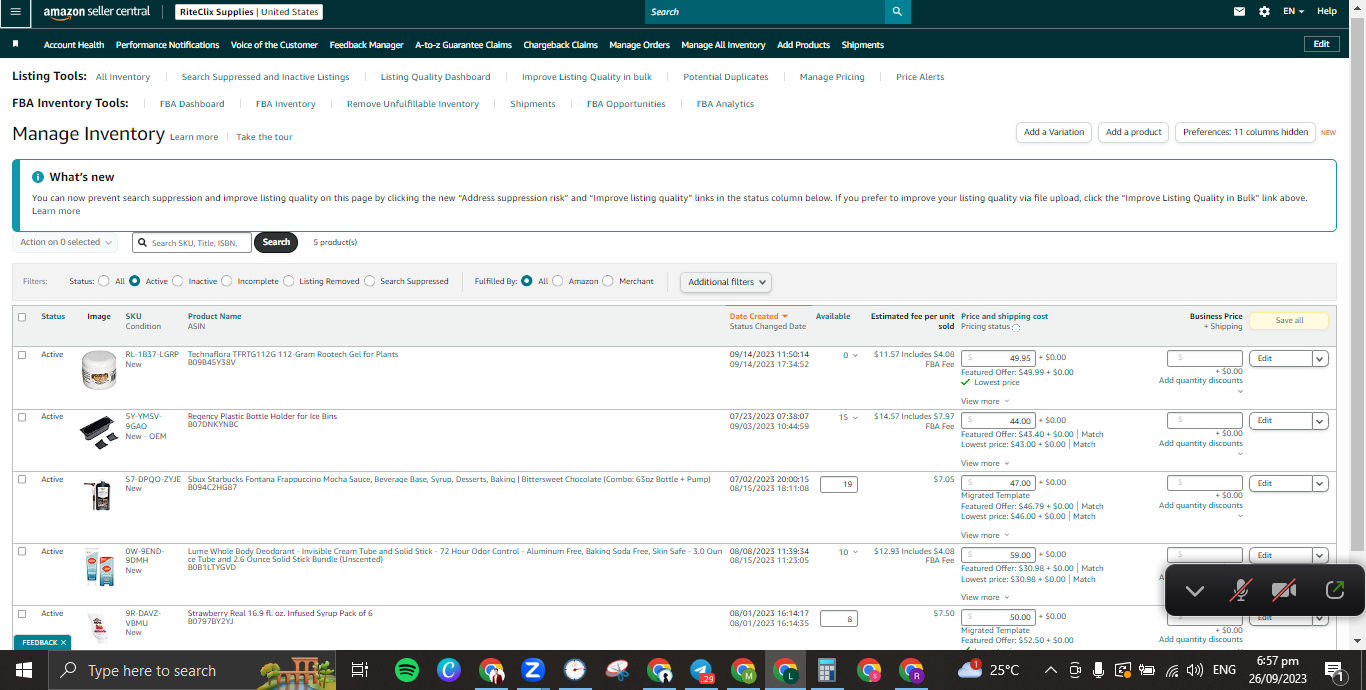
Task: Open the EN language dropdown
Action: (x=1293, y=12)
